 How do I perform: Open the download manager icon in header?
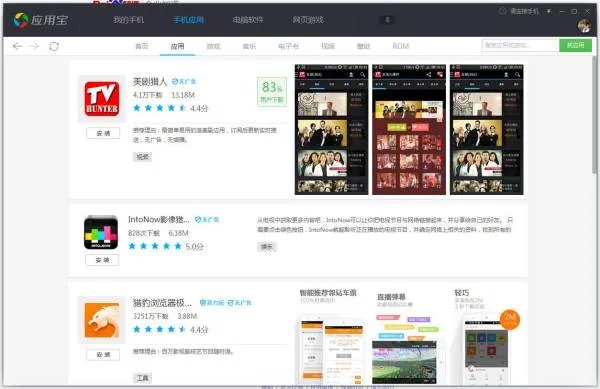coord(387,20)
